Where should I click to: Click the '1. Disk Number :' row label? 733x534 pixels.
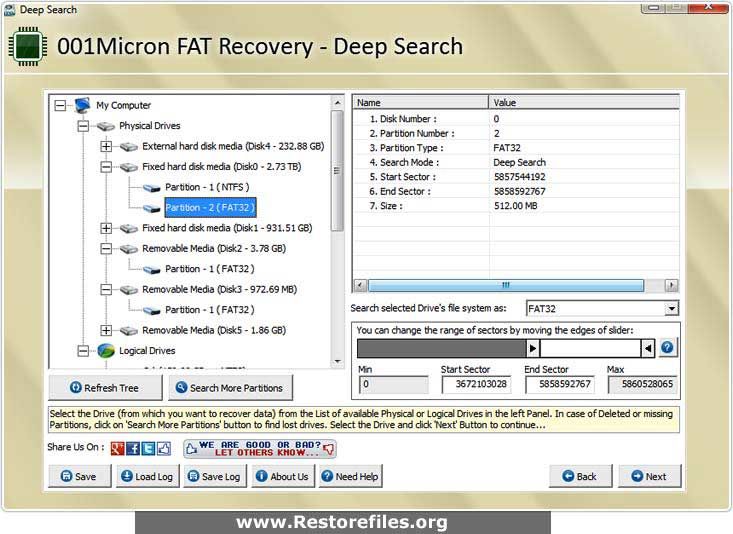[x=403, y=119]
